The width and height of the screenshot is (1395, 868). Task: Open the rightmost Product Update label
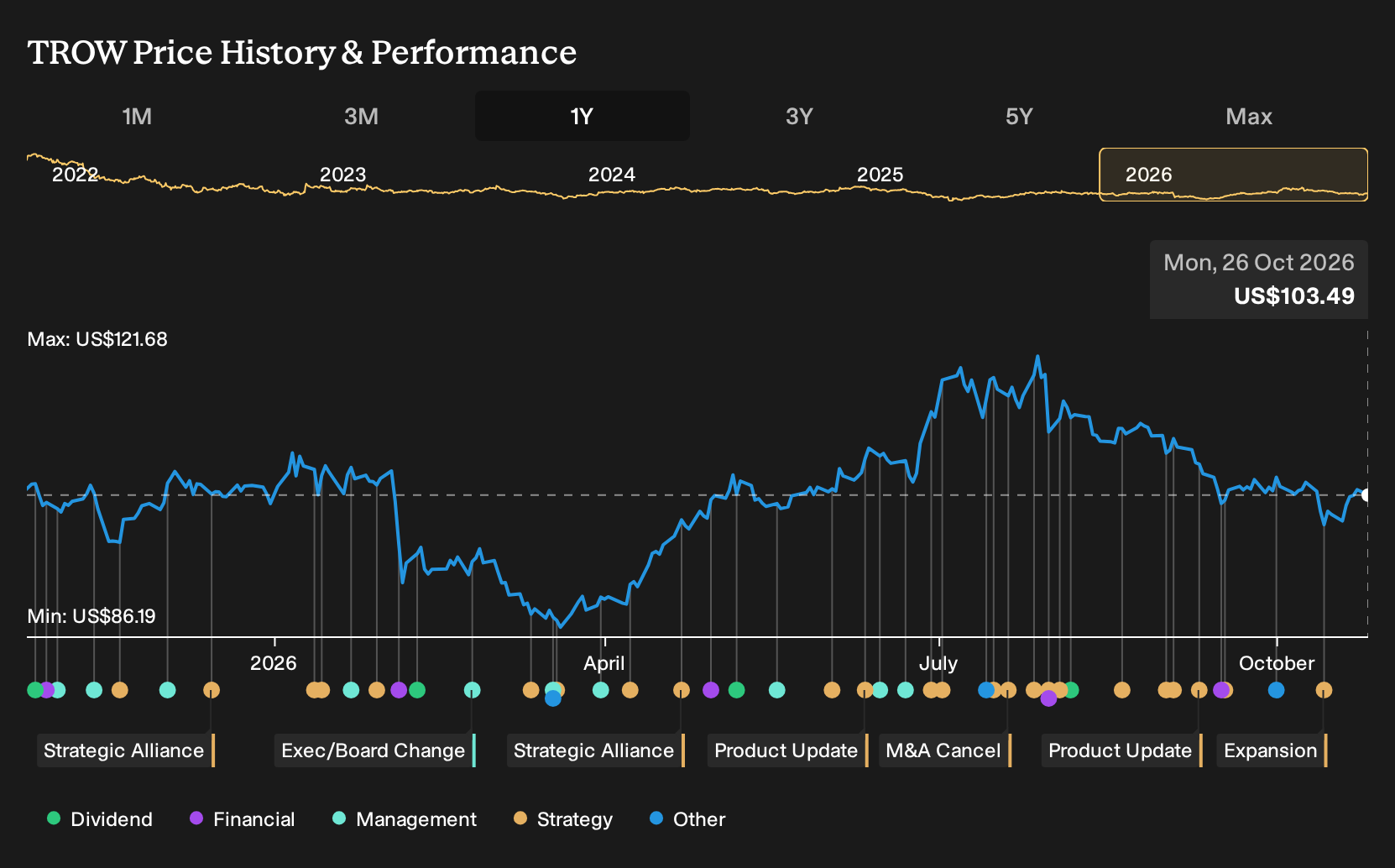click(x=1121, y=750)
